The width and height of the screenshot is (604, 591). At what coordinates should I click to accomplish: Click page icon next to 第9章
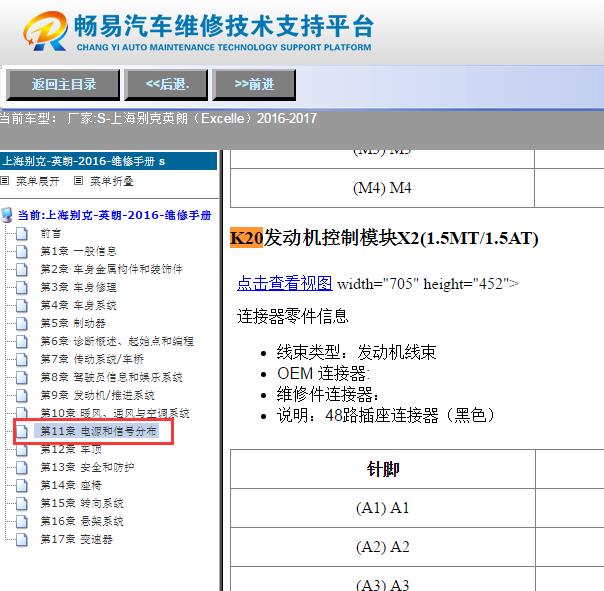tap(22, 395)
